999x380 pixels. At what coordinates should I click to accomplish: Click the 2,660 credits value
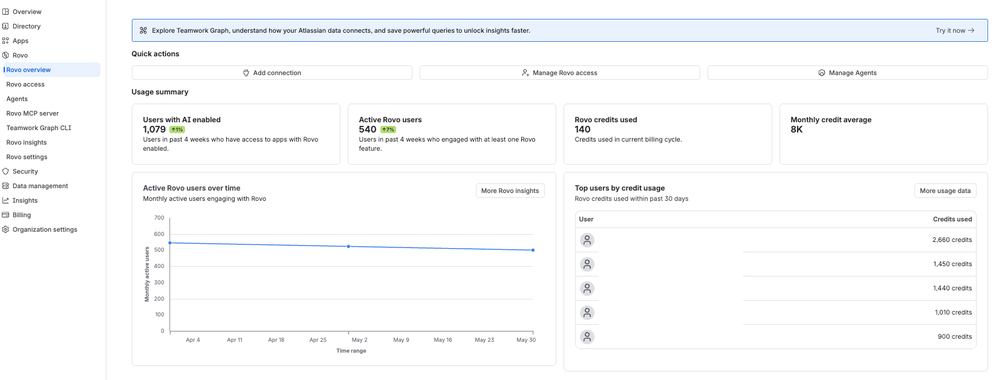952,240
